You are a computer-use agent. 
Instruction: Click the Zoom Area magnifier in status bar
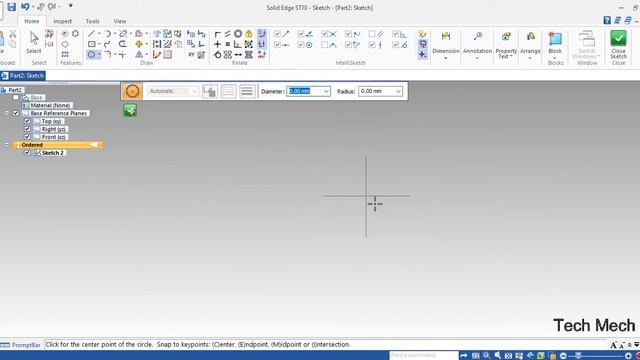pyautogui.click(x=487, y=356)
